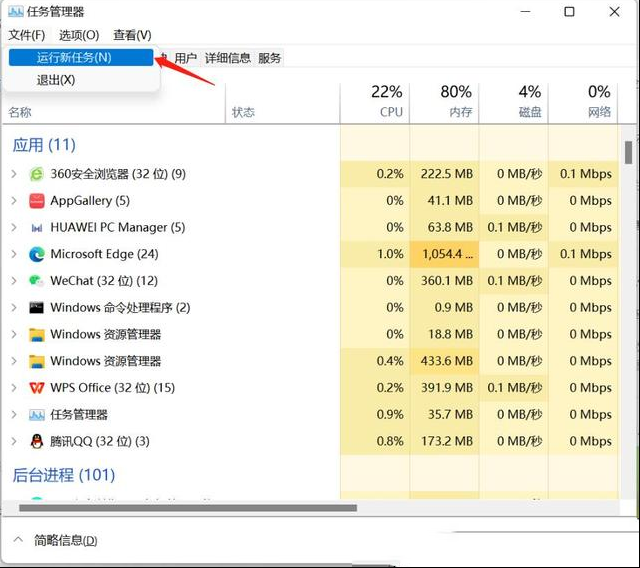Select the Microsoft Edge (24) row name
Screen dimensions: 640x568
coord(104,254)
